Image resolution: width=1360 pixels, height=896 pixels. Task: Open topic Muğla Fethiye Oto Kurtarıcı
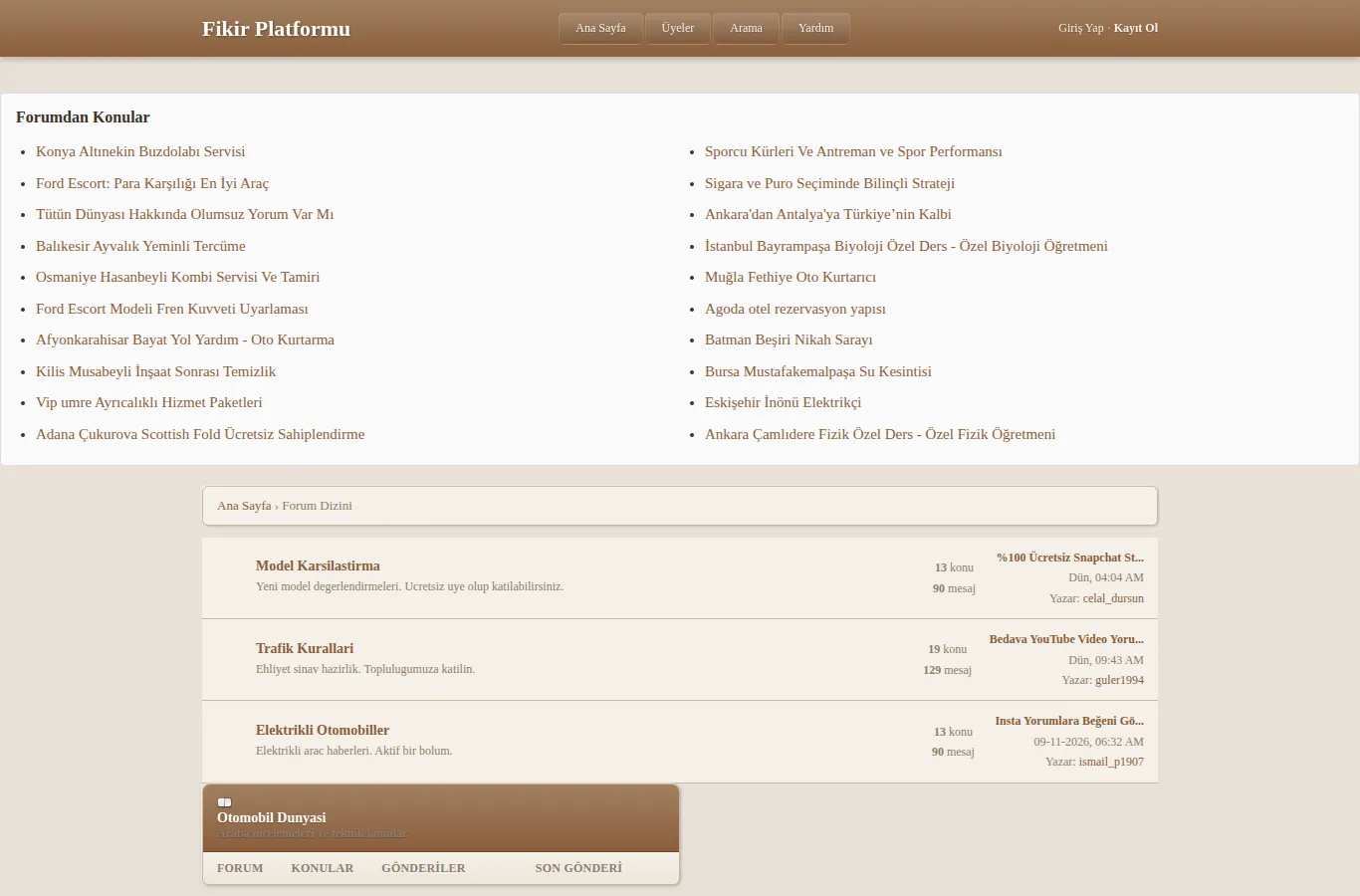(791, 277)
